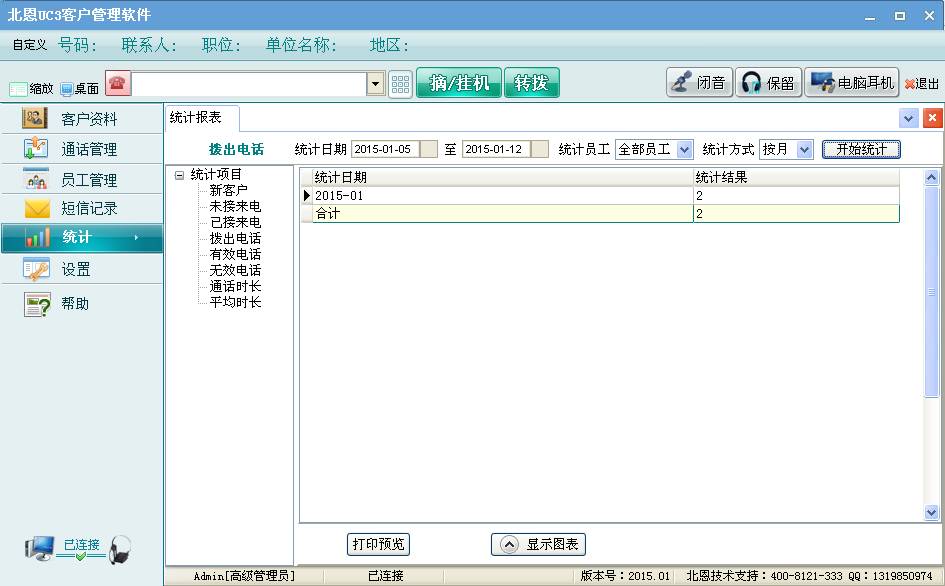The image size is (945, 586).
Task: Open 通话管理 in the sidebar
Action: coord(82,148)
